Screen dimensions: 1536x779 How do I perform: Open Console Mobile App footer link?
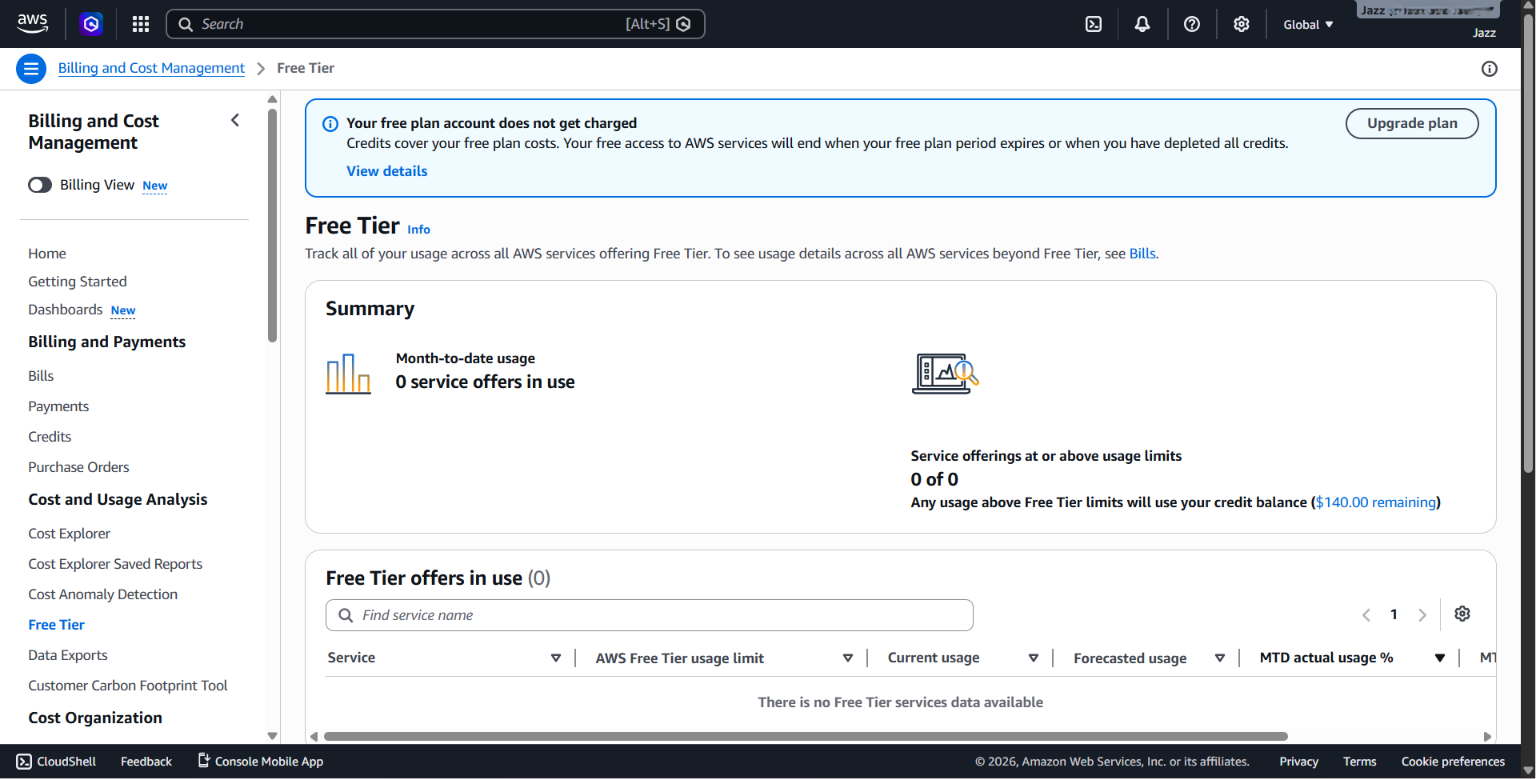click(x=260, y=761)
